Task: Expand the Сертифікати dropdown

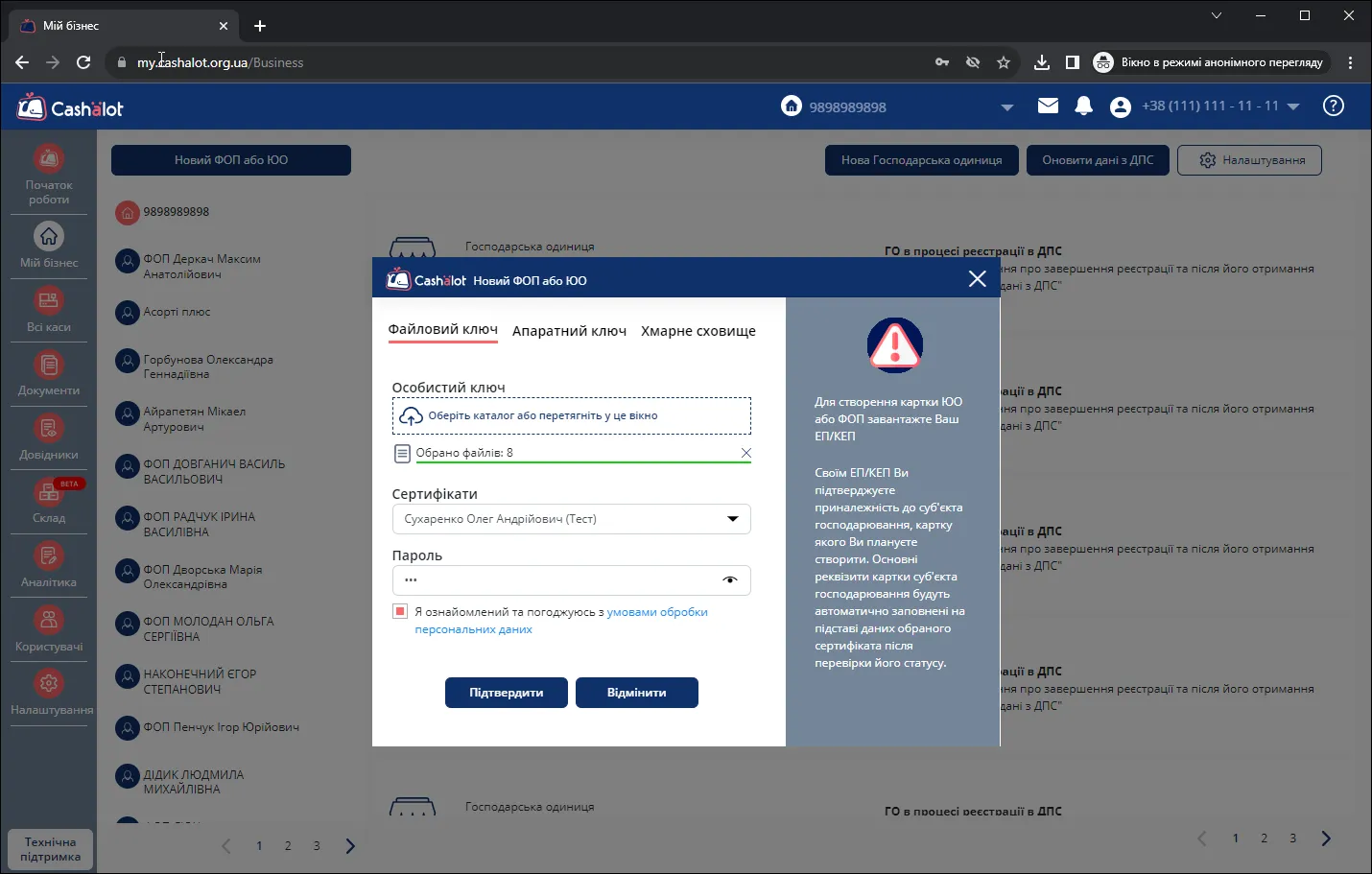Action: point(733,519)
